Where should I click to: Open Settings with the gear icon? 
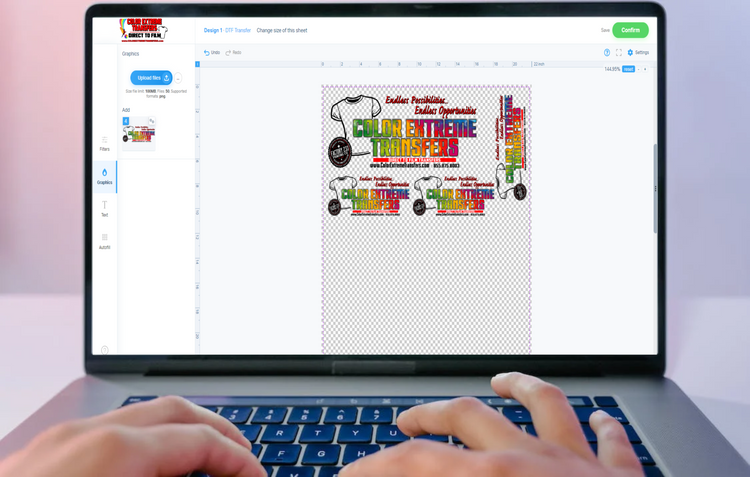[x=631, y=53]
